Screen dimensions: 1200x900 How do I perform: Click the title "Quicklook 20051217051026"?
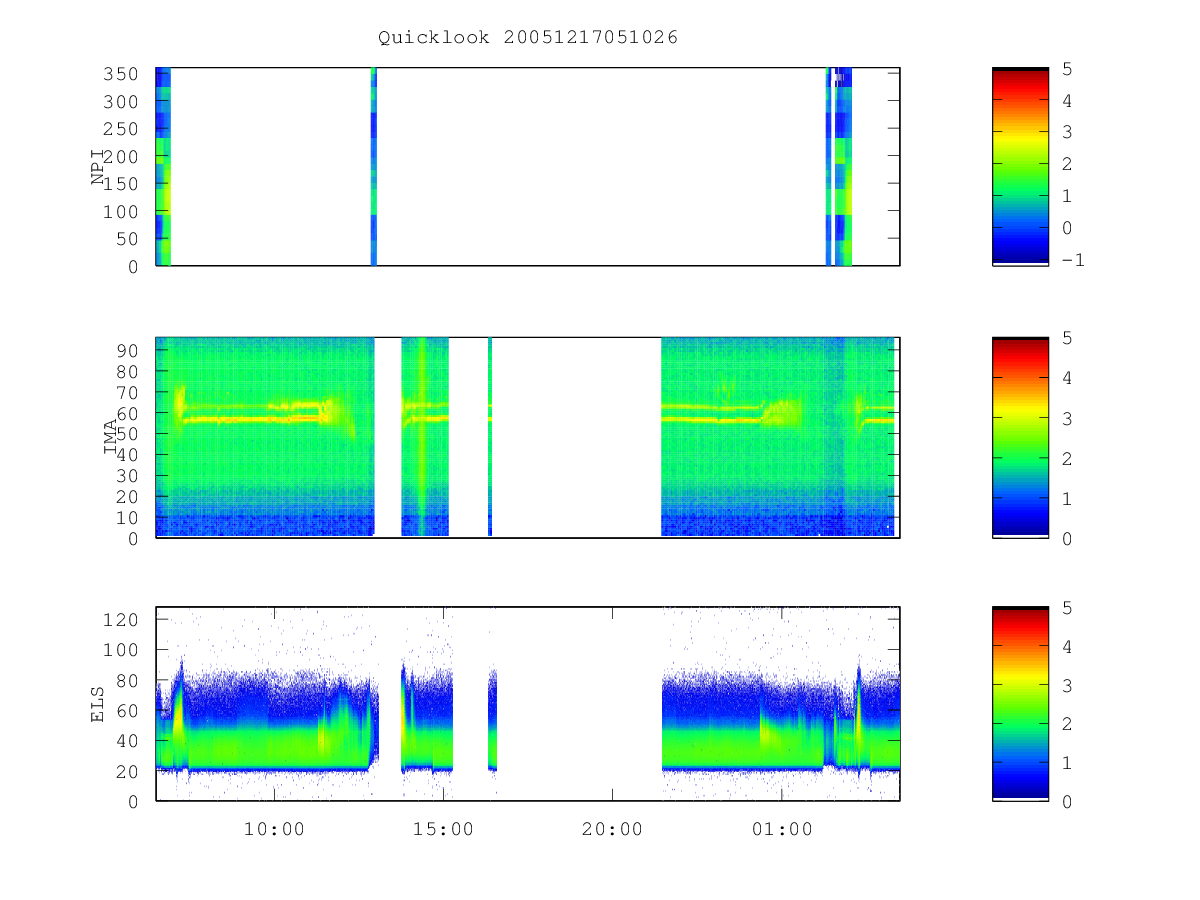pyautogui.click(x=528, y=38)
